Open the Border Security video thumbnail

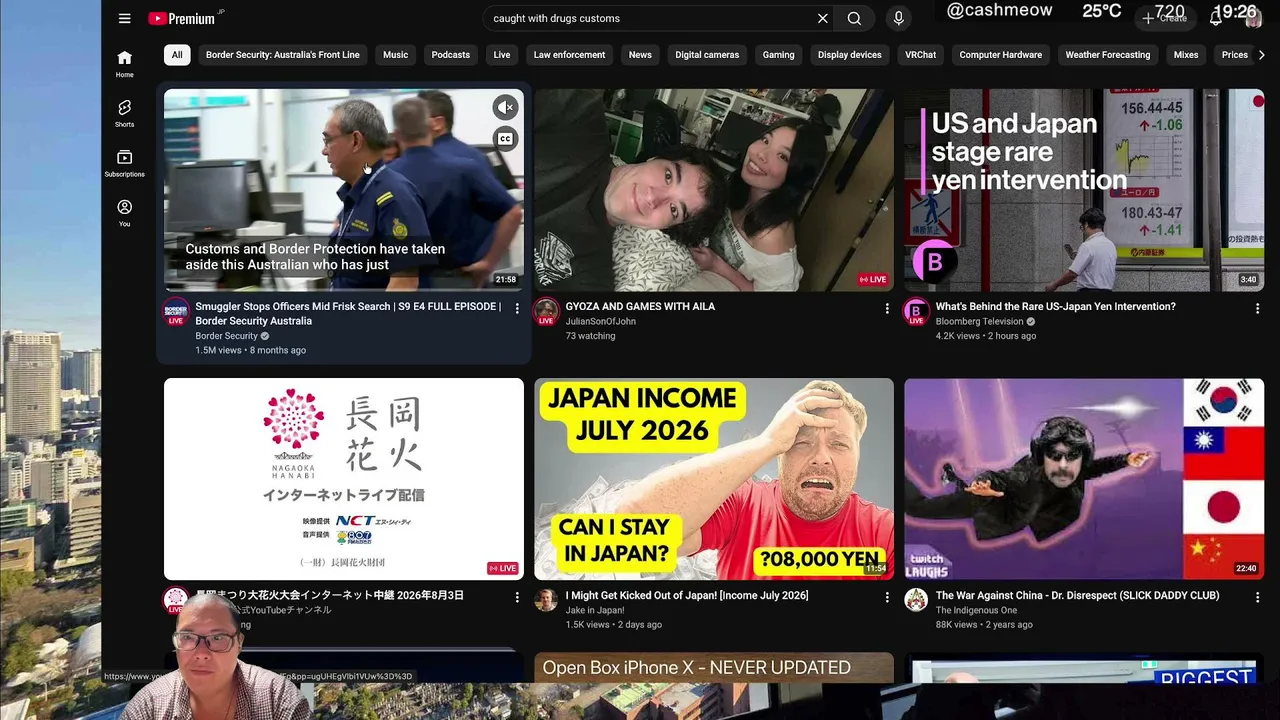[343, 190]
